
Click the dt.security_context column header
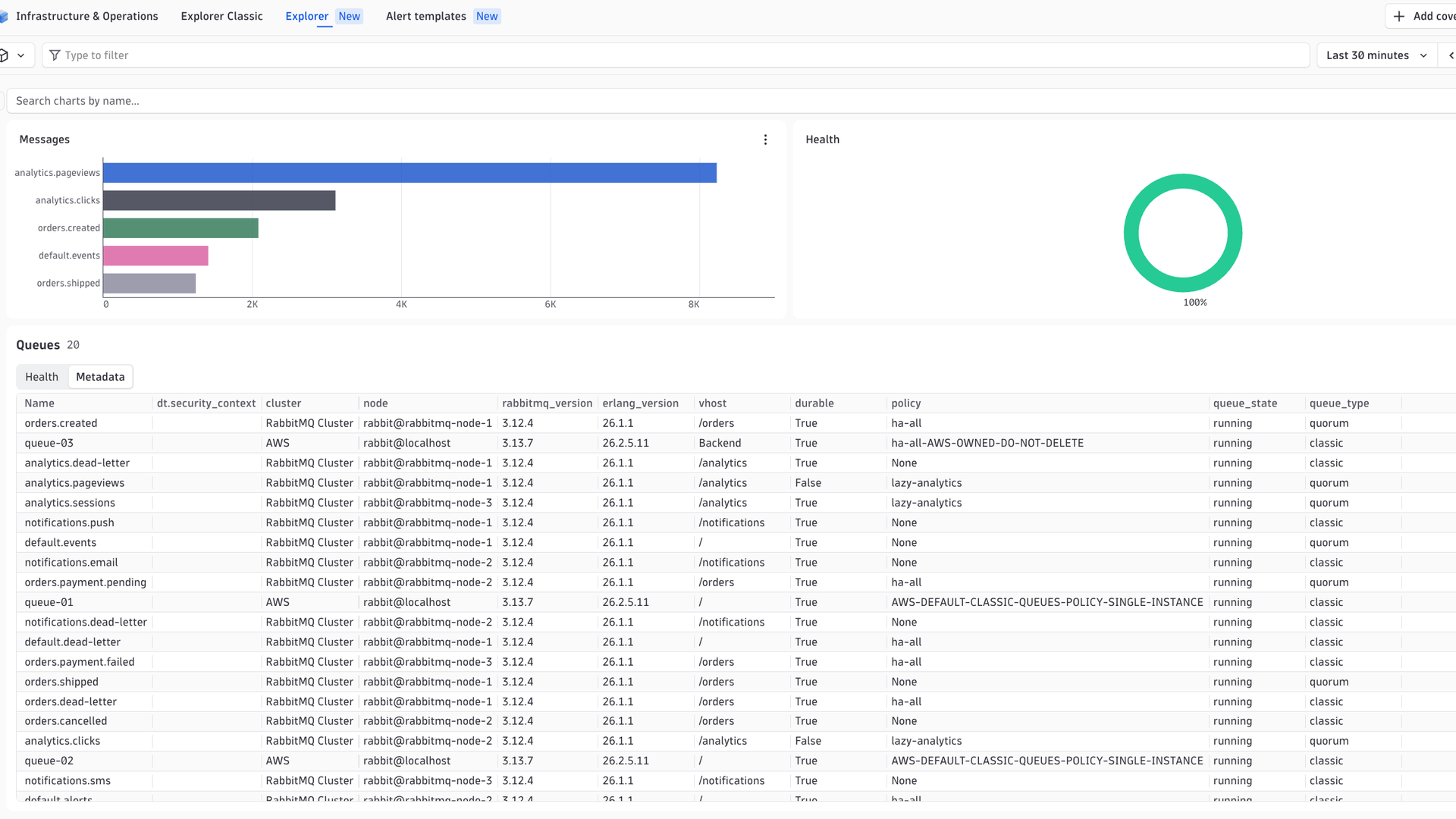tap(206, 403)
